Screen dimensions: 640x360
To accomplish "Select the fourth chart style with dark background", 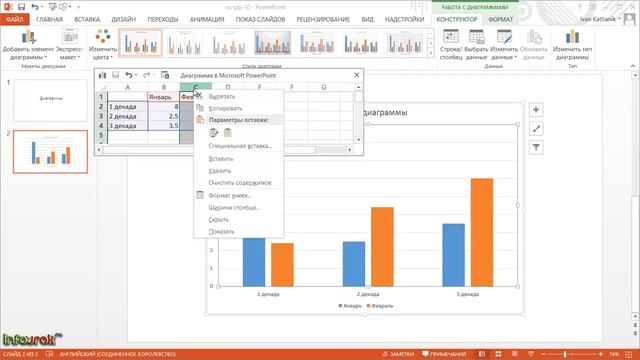I will pos(273,42).
